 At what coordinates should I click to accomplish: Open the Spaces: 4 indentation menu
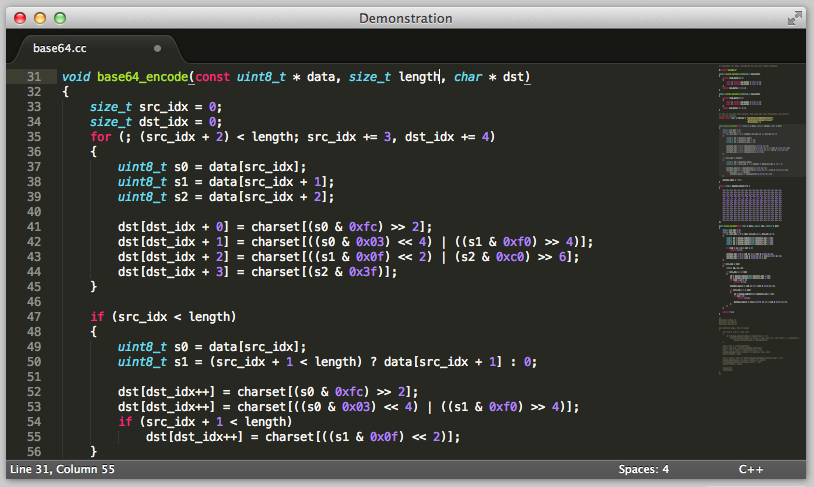click(x=644, y=469)
